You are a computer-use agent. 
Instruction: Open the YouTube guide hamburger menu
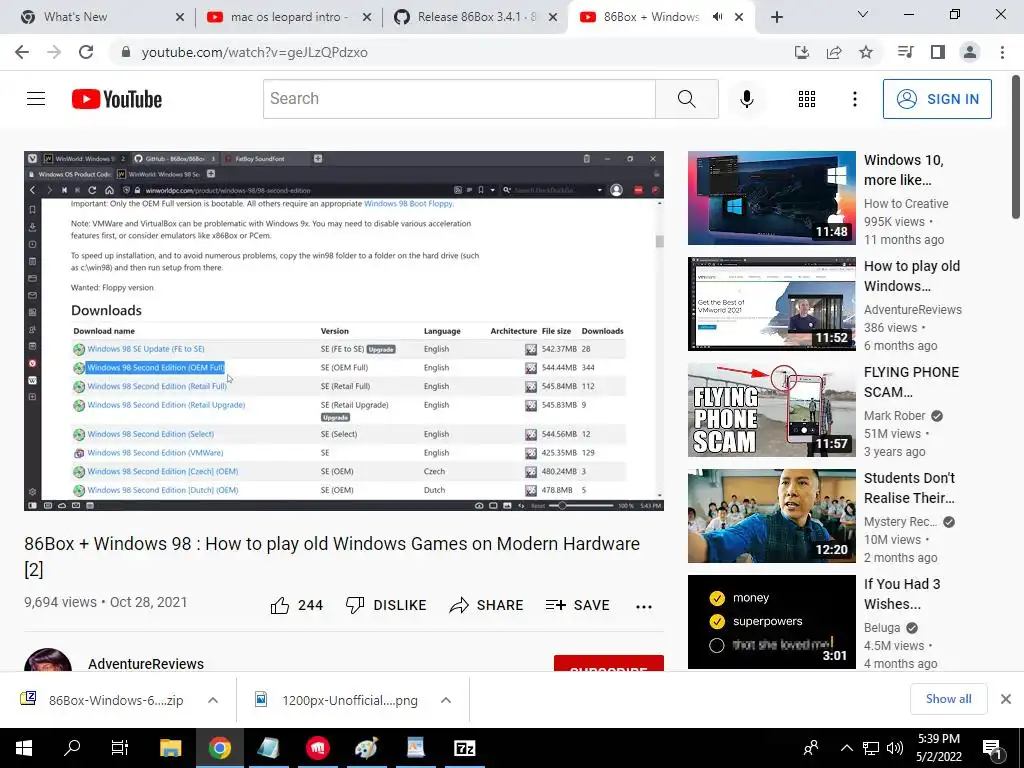coord(36,99)
